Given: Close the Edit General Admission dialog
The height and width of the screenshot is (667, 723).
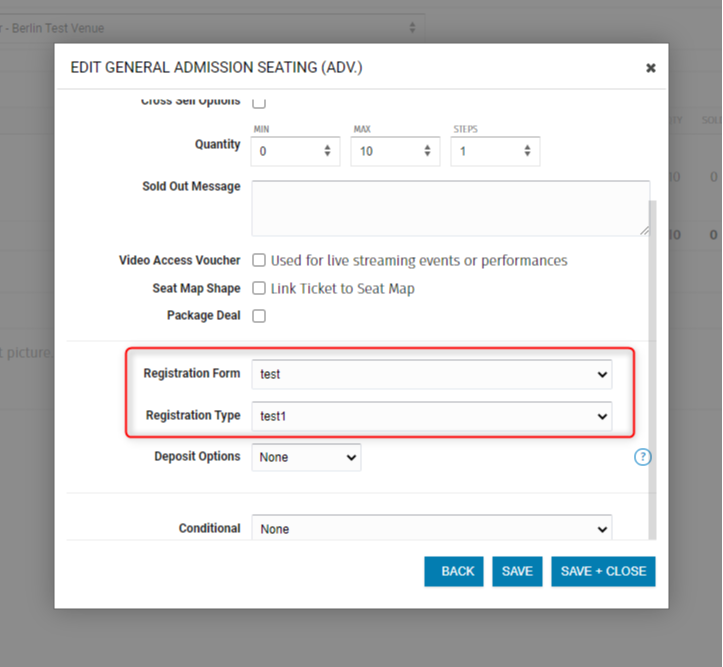Looking at the screenshot, I should click(650, 68).
